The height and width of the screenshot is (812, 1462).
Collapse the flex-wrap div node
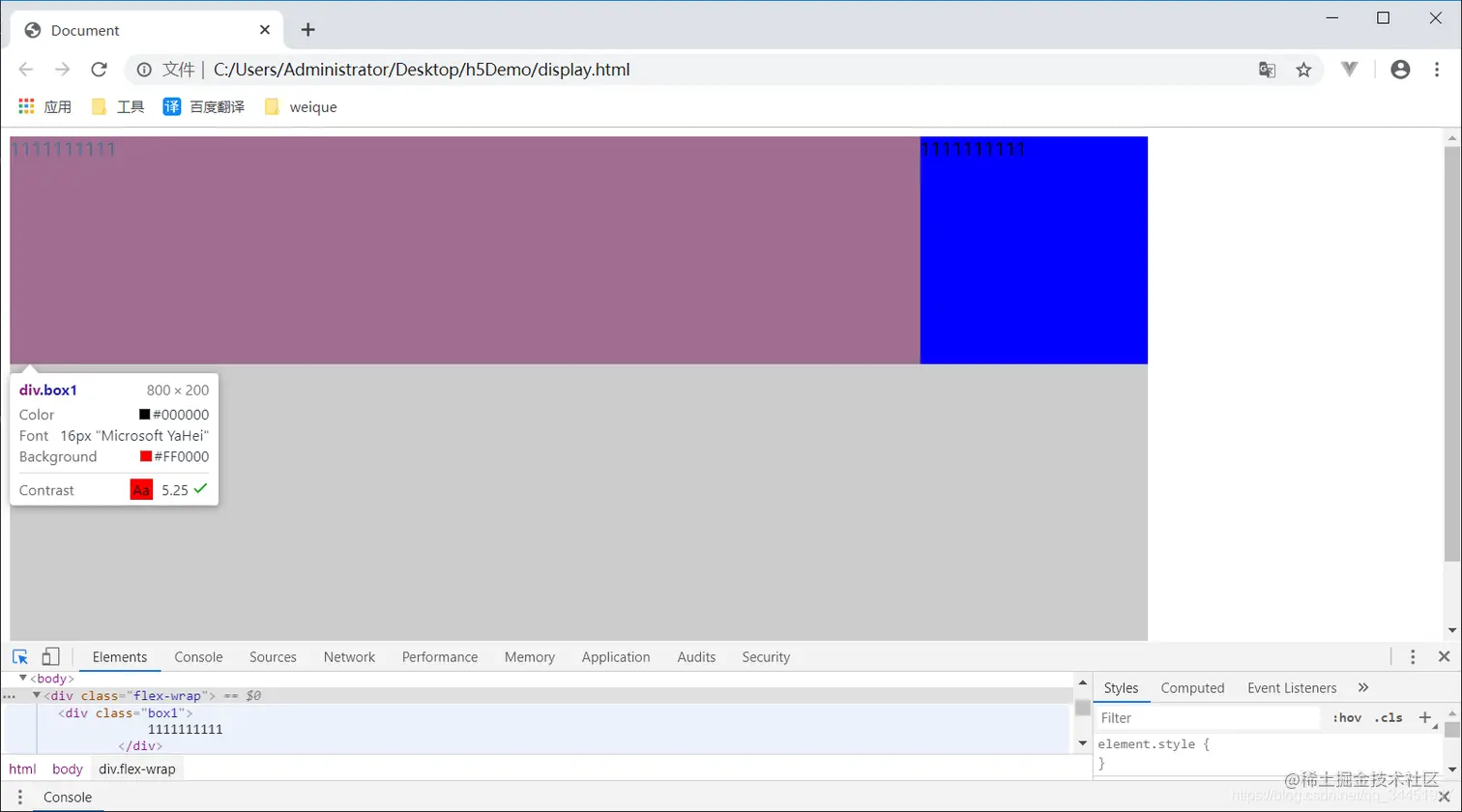click(x=37, y=696)
